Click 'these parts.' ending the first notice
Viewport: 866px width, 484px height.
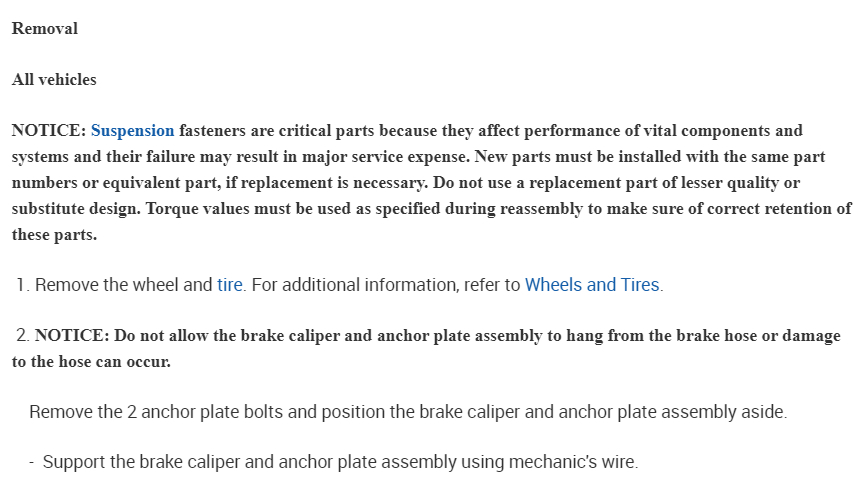(x=55, y=235)
